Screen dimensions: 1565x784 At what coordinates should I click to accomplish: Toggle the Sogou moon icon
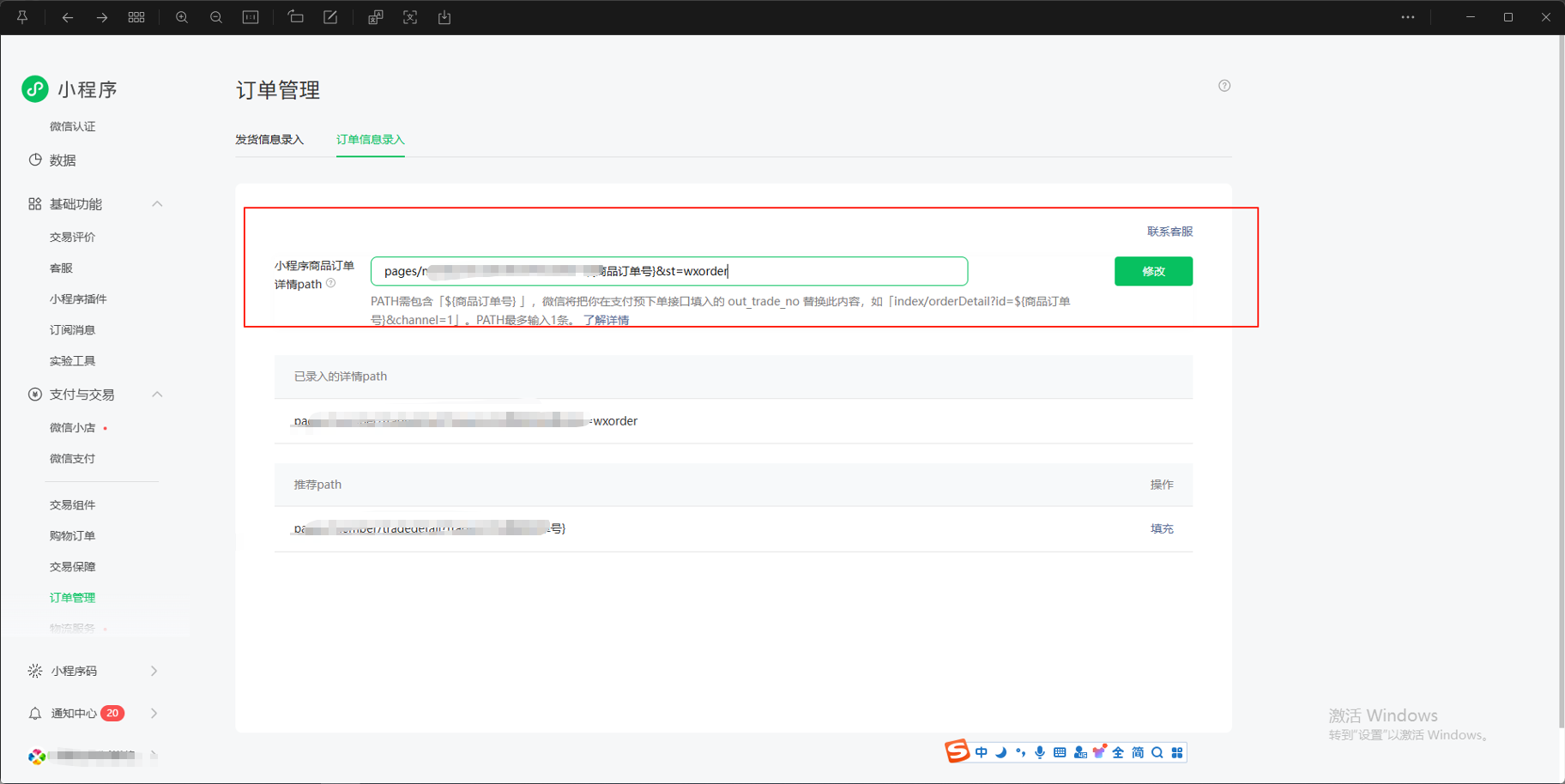pos(1000,752)
